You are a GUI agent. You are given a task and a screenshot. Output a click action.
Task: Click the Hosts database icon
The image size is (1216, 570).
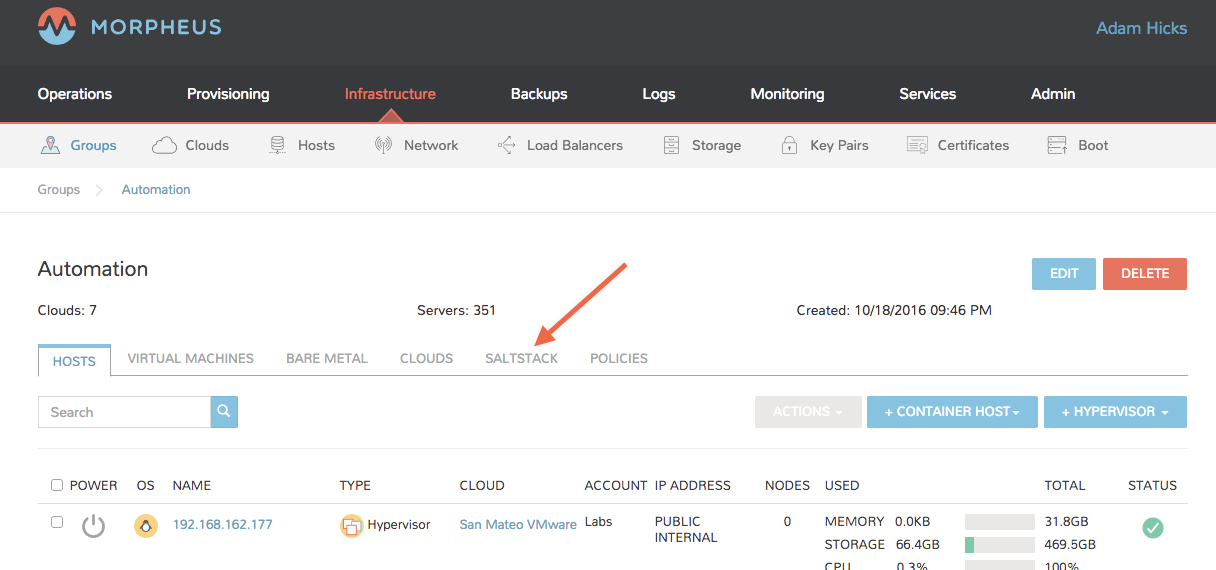coord(278,146)
